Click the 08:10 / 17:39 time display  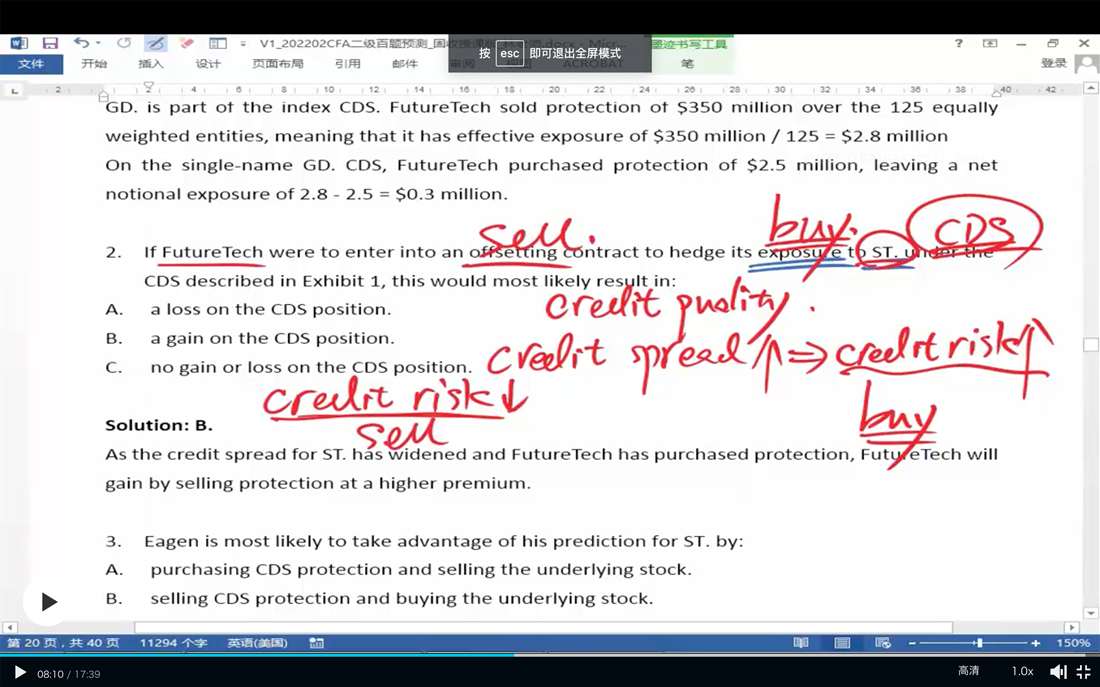pos(69,674)
